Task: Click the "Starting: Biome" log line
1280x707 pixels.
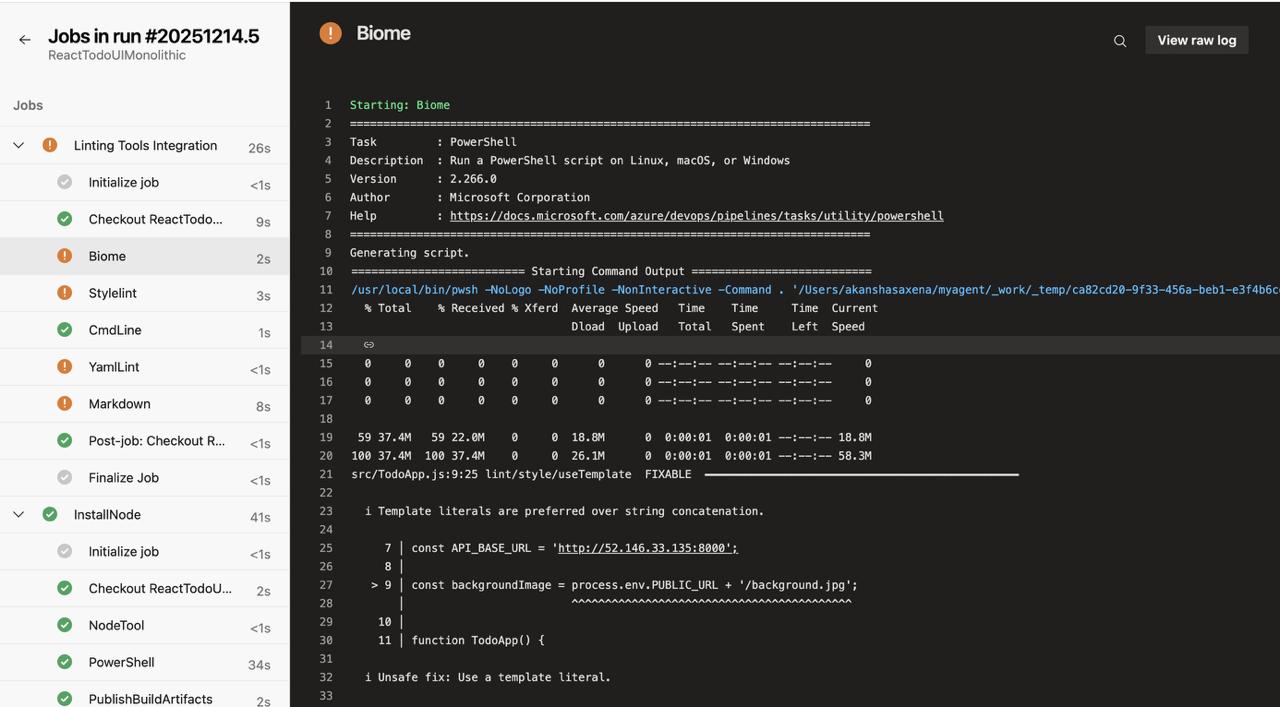Action: (399, 105)
